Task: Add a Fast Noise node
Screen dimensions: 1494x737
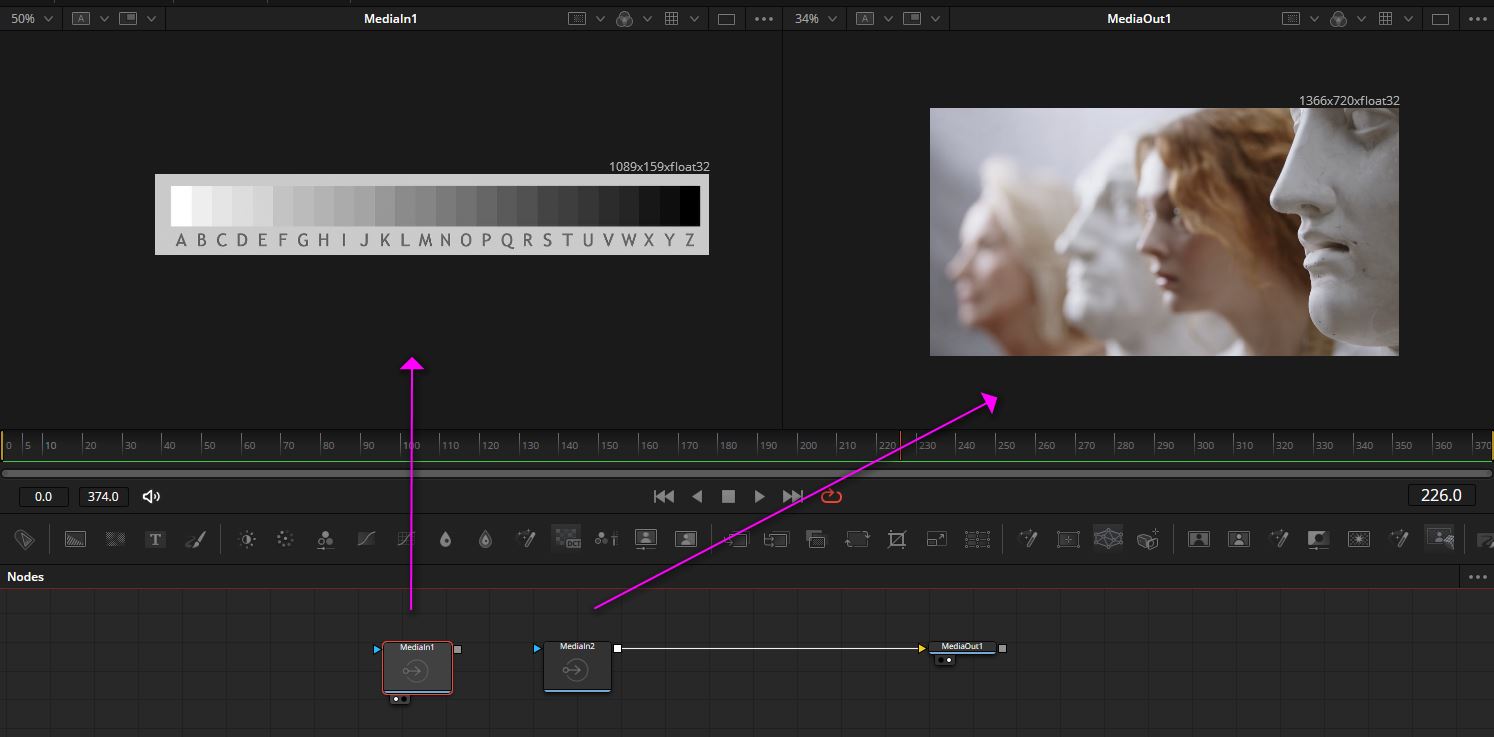Action: (115, 539)
